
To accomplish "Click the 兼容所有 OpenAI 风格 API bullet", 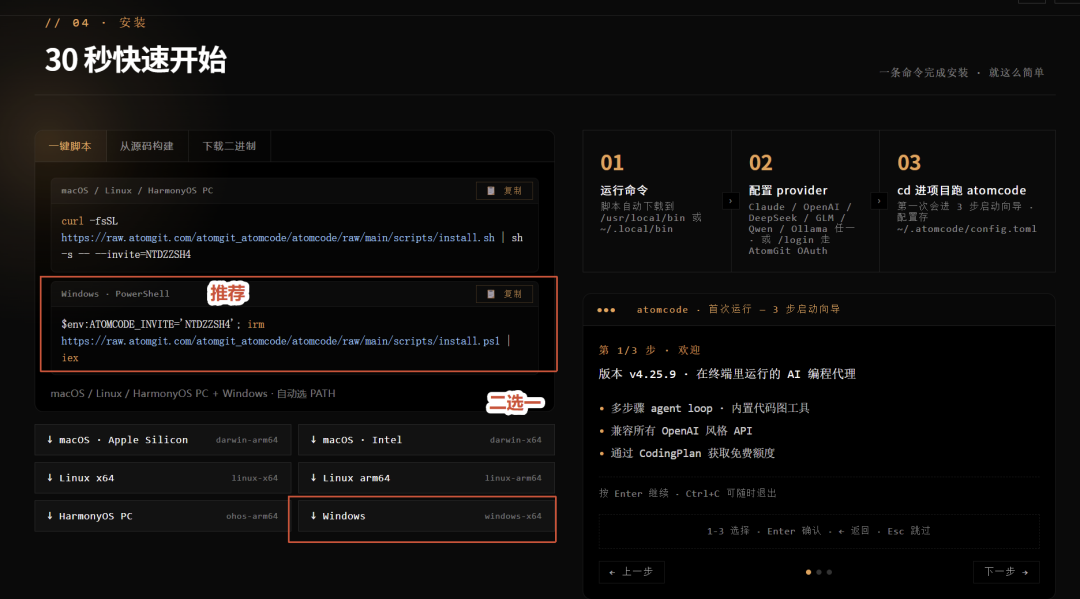I will 681,430.
